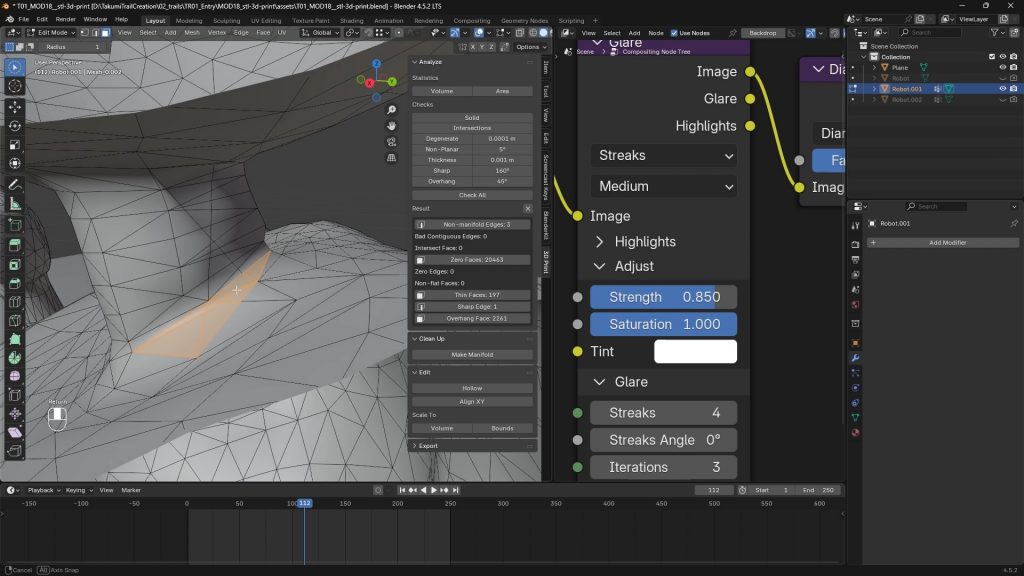Open the Render menu in the top bar

[66, 18]
